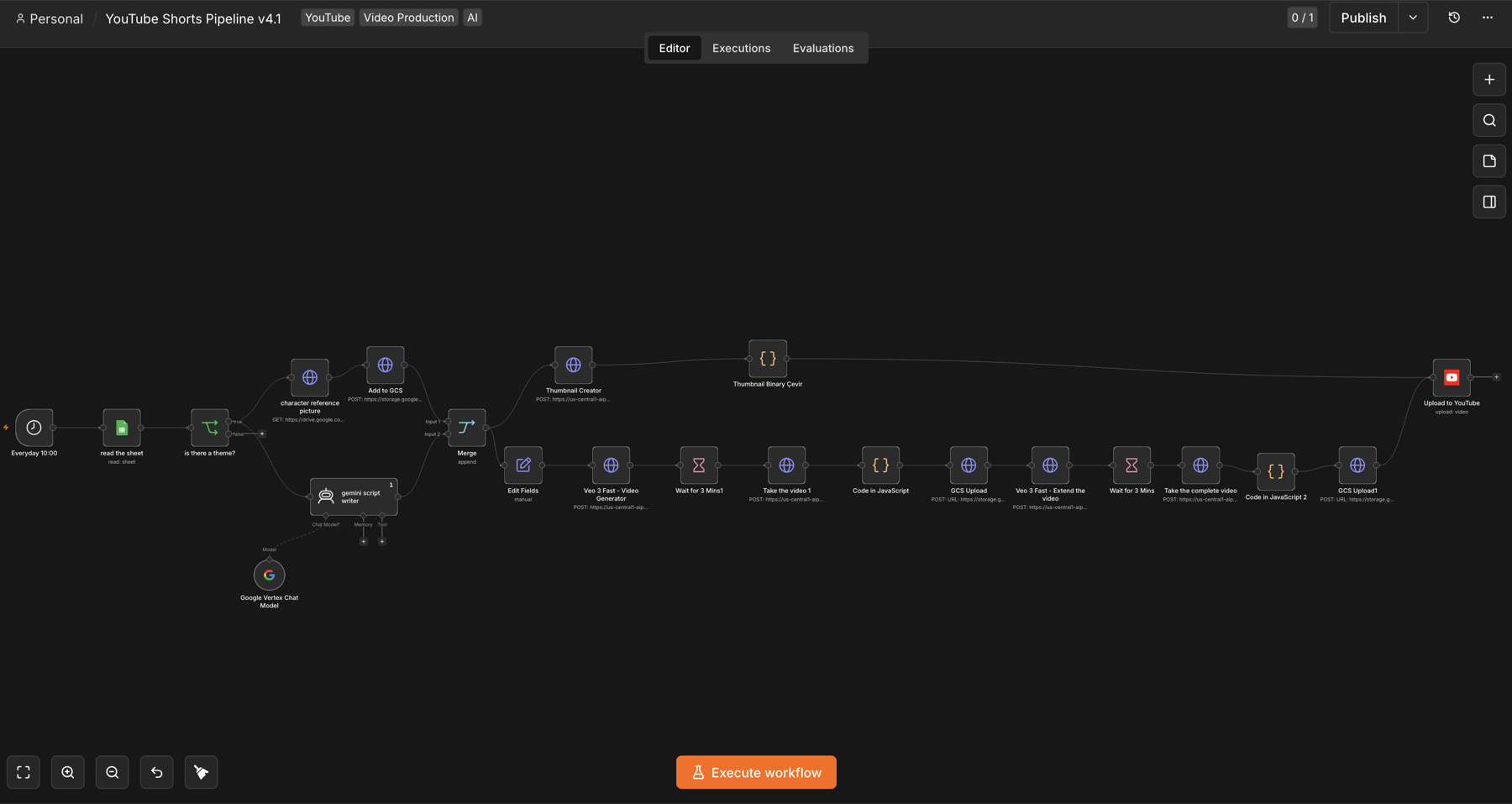Select the Everyday 10:00 schedule trigger node

pos(34,428)
